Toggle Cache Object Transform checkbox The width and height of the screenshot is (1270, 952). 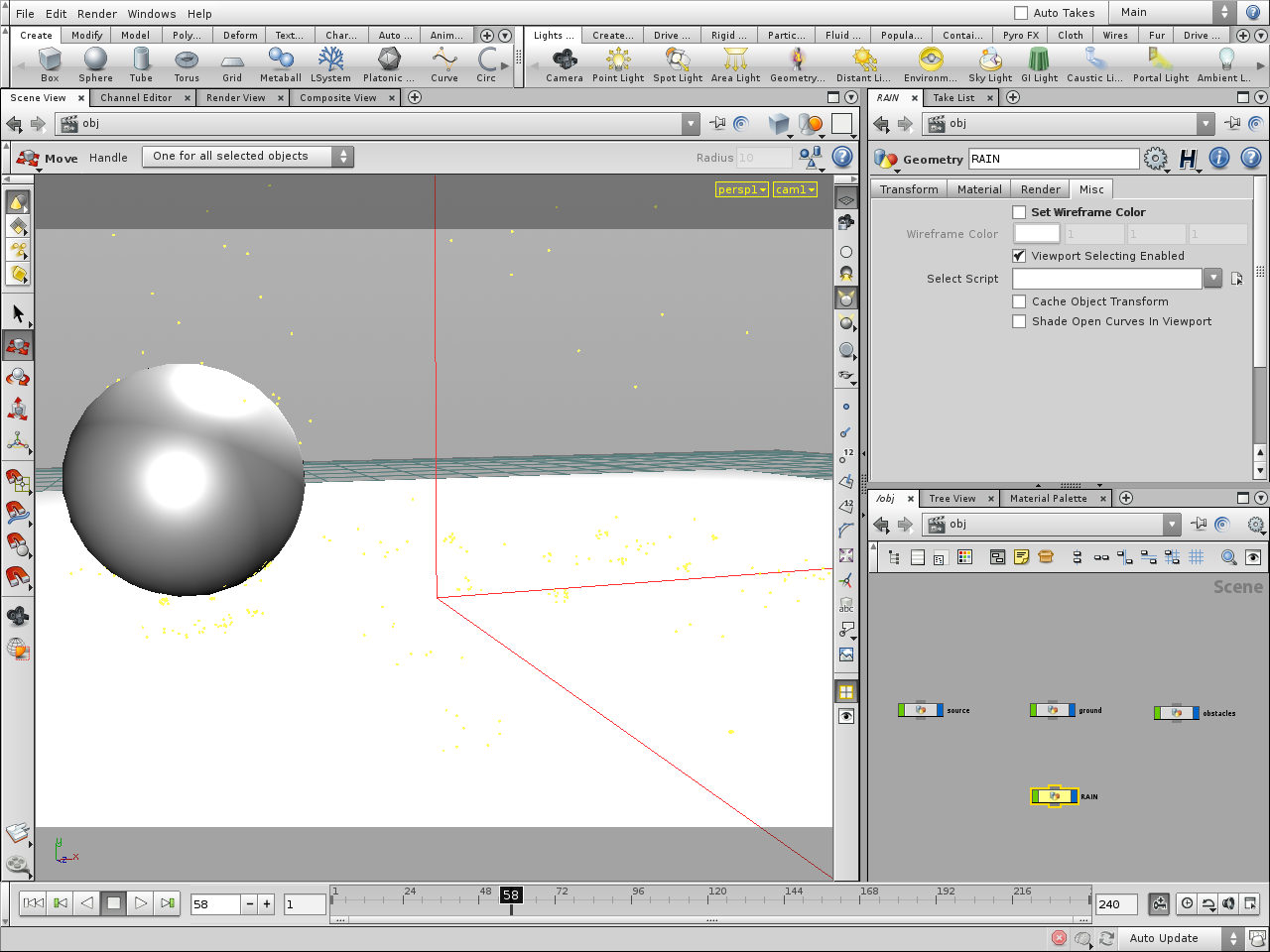pos(1019,301)
